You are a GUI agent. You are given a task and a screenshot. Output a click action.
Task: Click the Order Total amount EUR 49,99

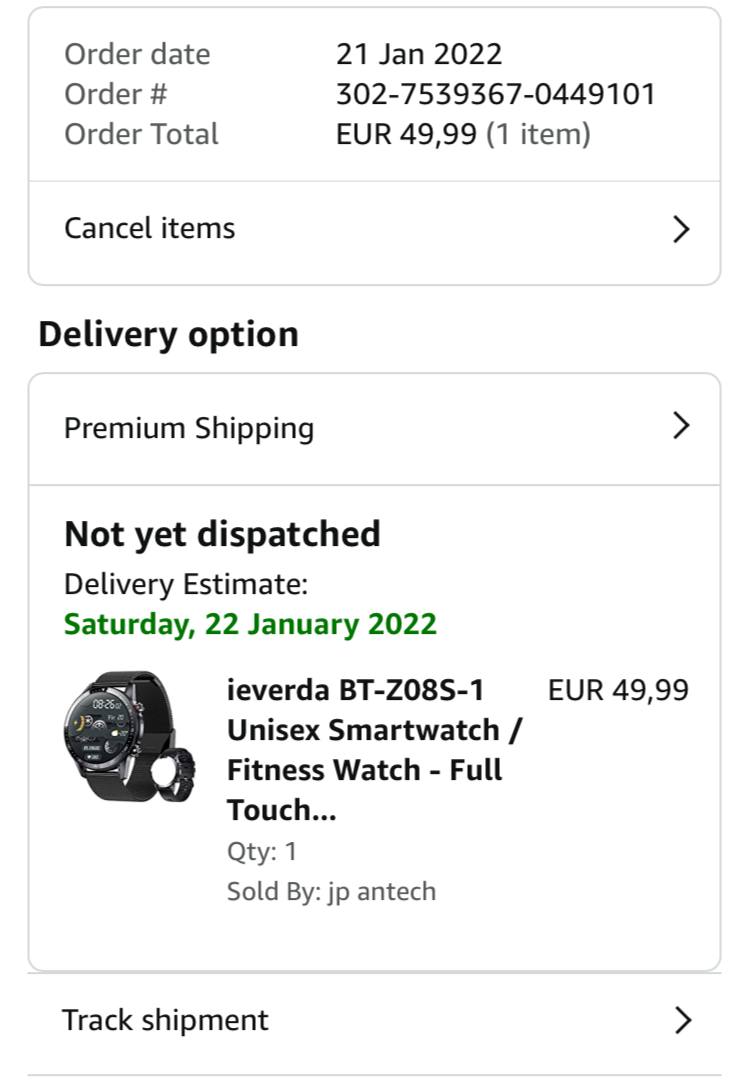coord(406,134)
